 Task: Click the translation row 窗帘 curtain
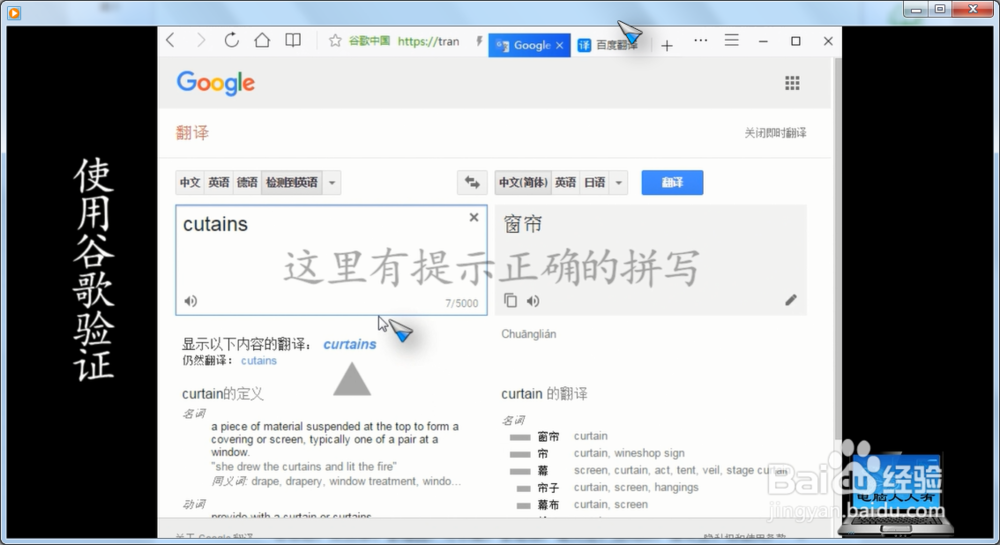point(559,436)
